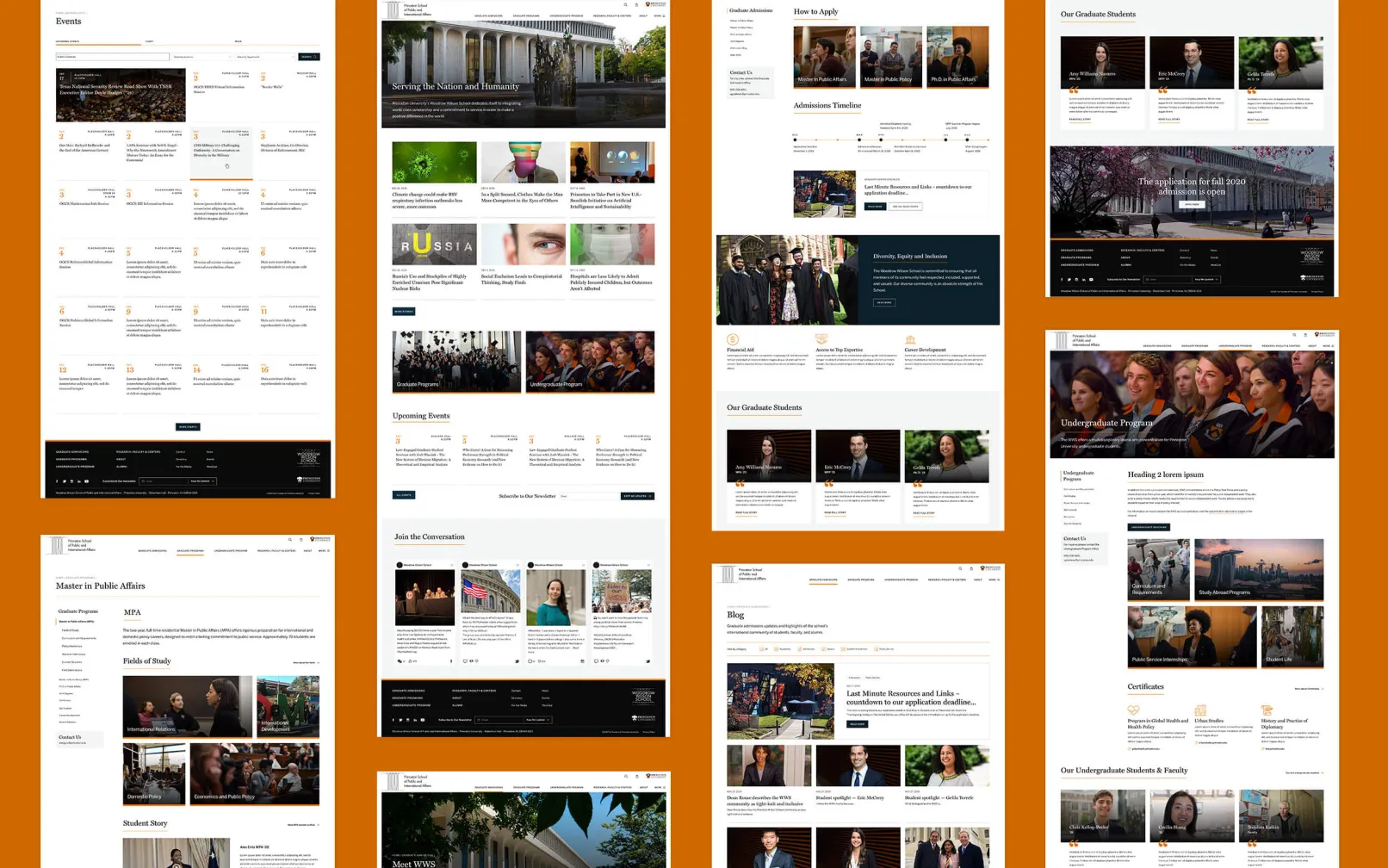Click the Access to Top Expertise icon
This screenshot has height=868, width=1388.
[x=821, y=339]
